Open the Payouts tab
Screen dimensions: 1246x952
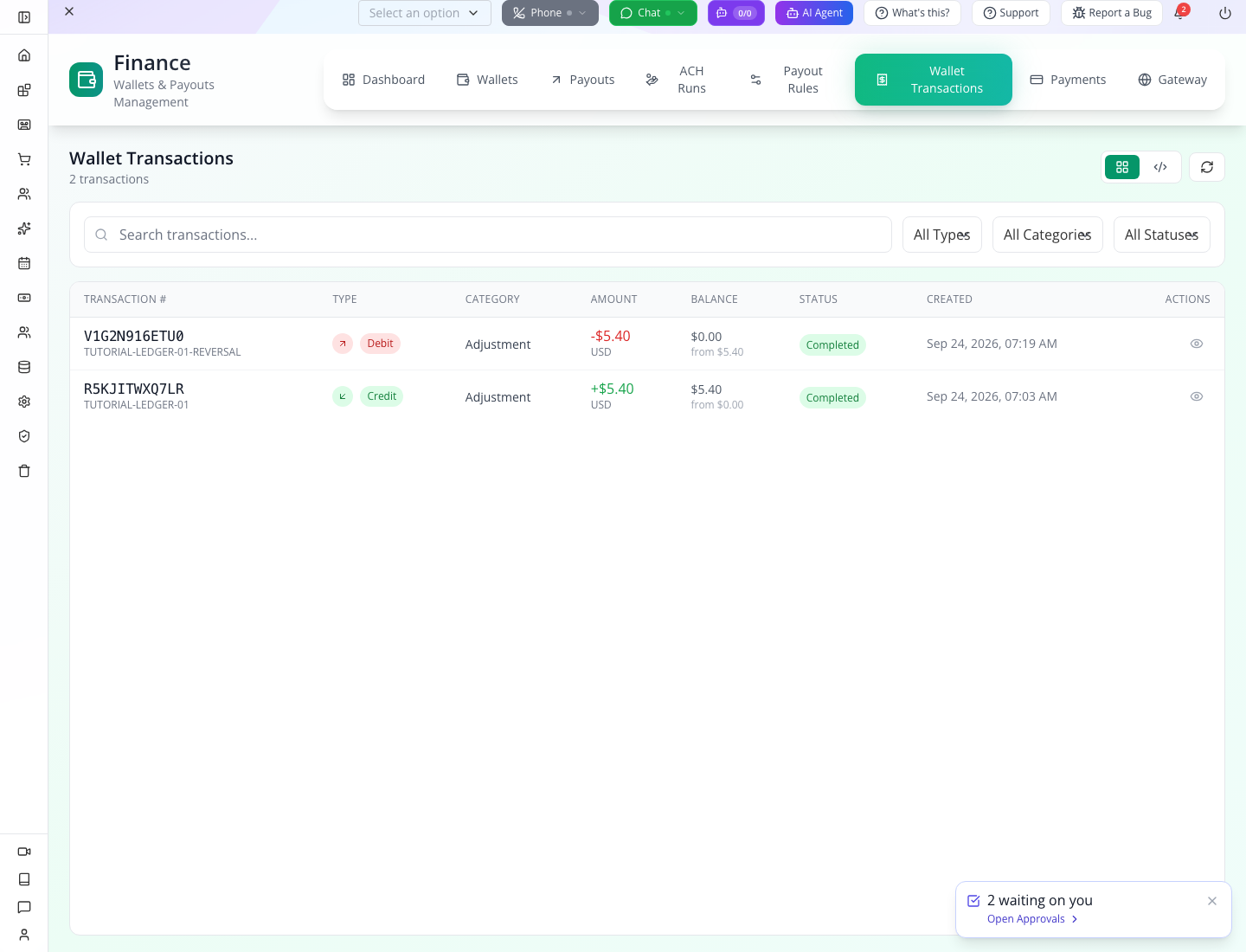point(582,80)
